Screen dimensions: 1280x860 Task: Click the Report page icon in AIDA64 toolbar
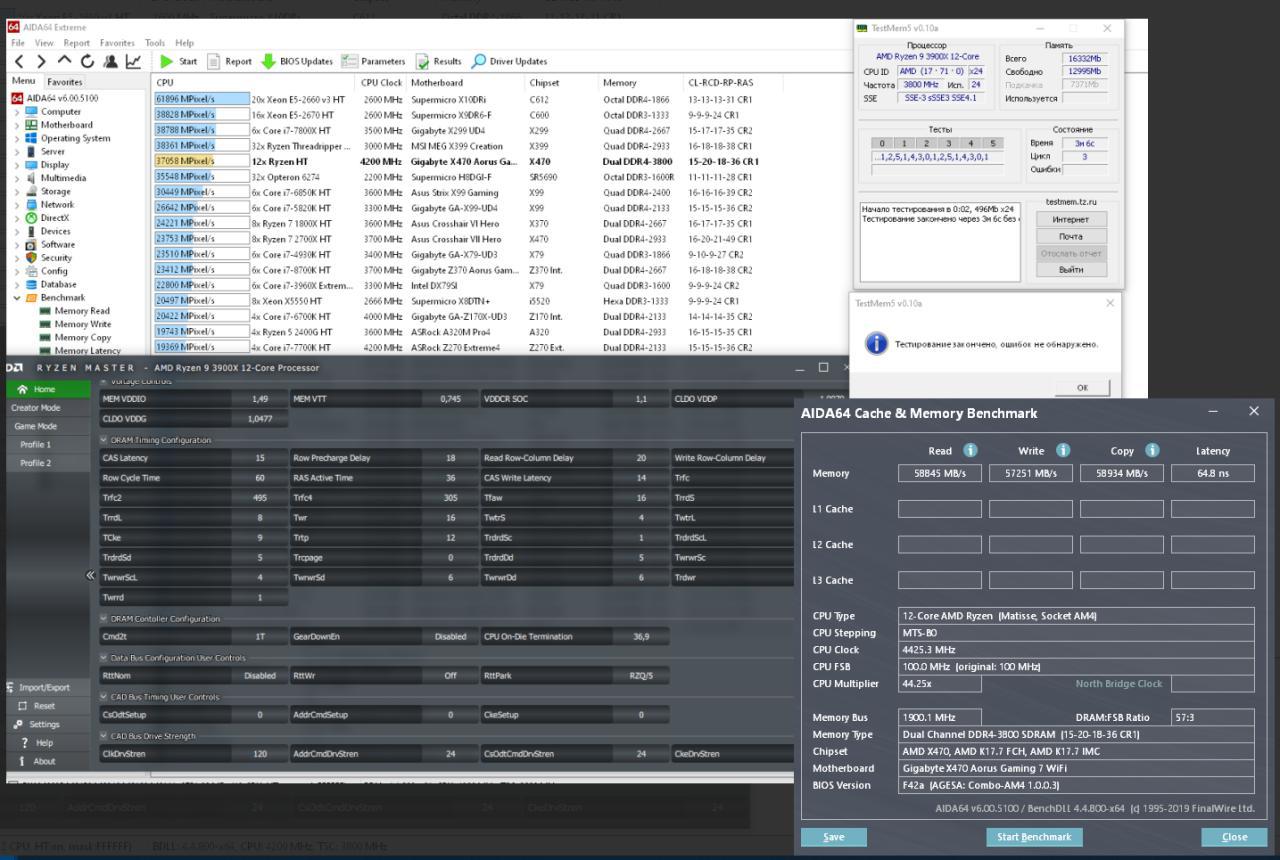click(x=213, y=61)
